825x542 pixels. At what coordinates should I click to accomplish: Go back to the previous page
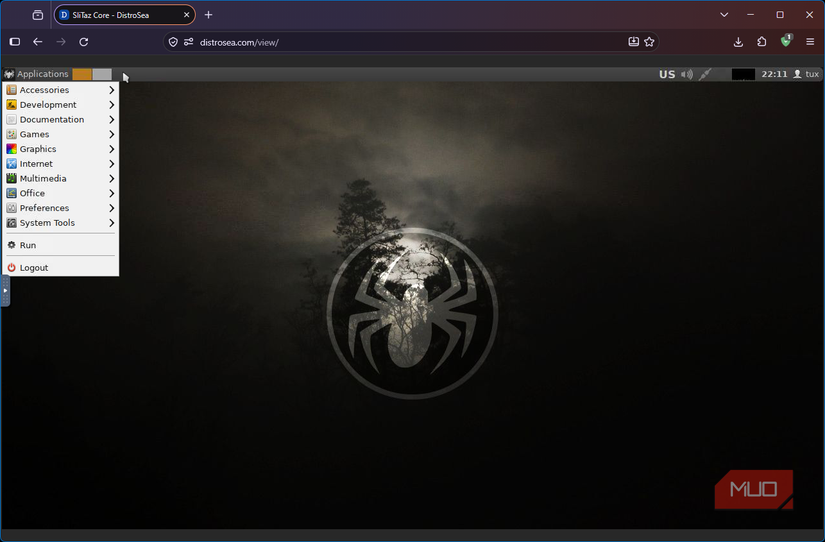click(37, 42)
